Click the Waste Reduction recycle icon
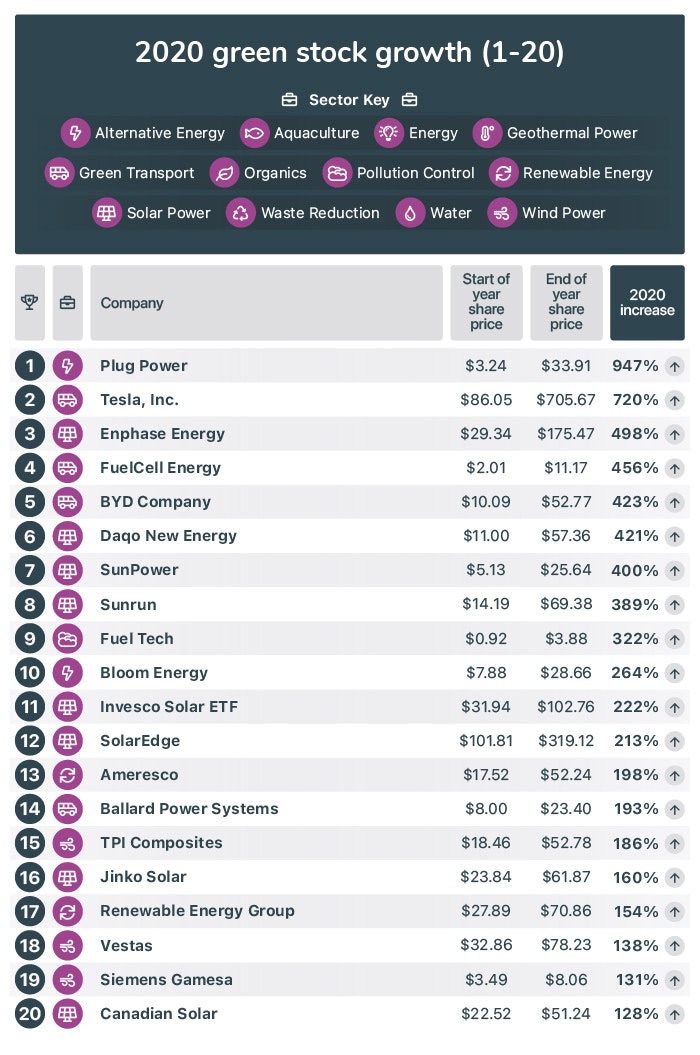Screen dimensions: 700x1055 [x=241, y=213]
